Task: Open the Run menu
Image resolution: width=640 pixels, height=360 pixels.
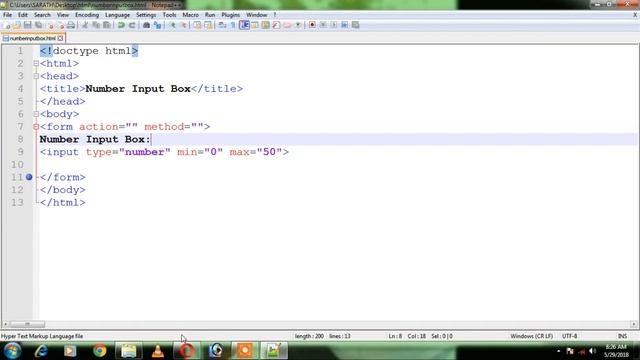Action: click(x=210, y=15)
